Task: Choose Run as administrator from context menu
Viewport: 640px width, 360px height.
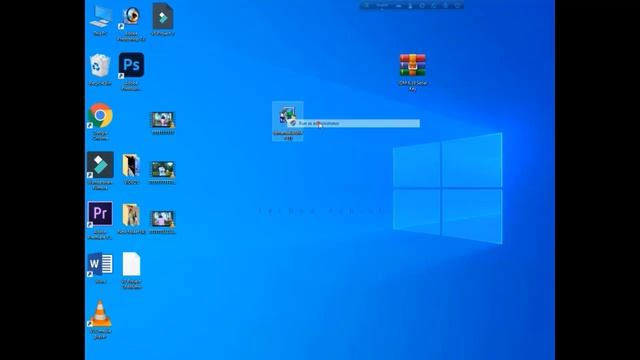Action: click(353, 123)
